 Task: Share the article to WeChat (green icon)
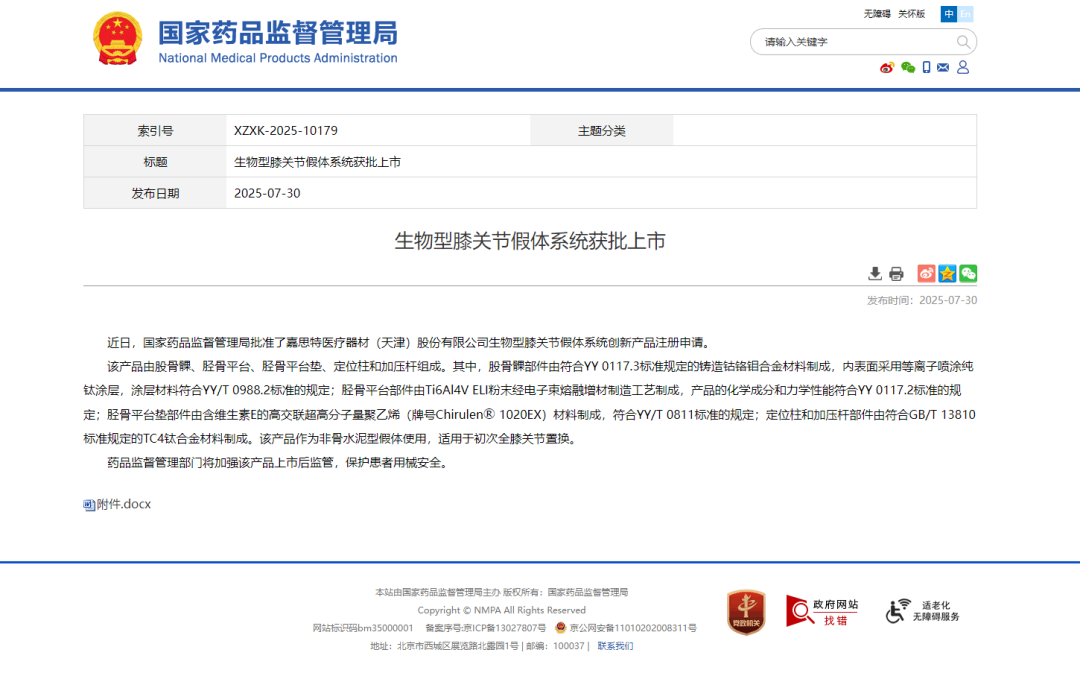968,274
